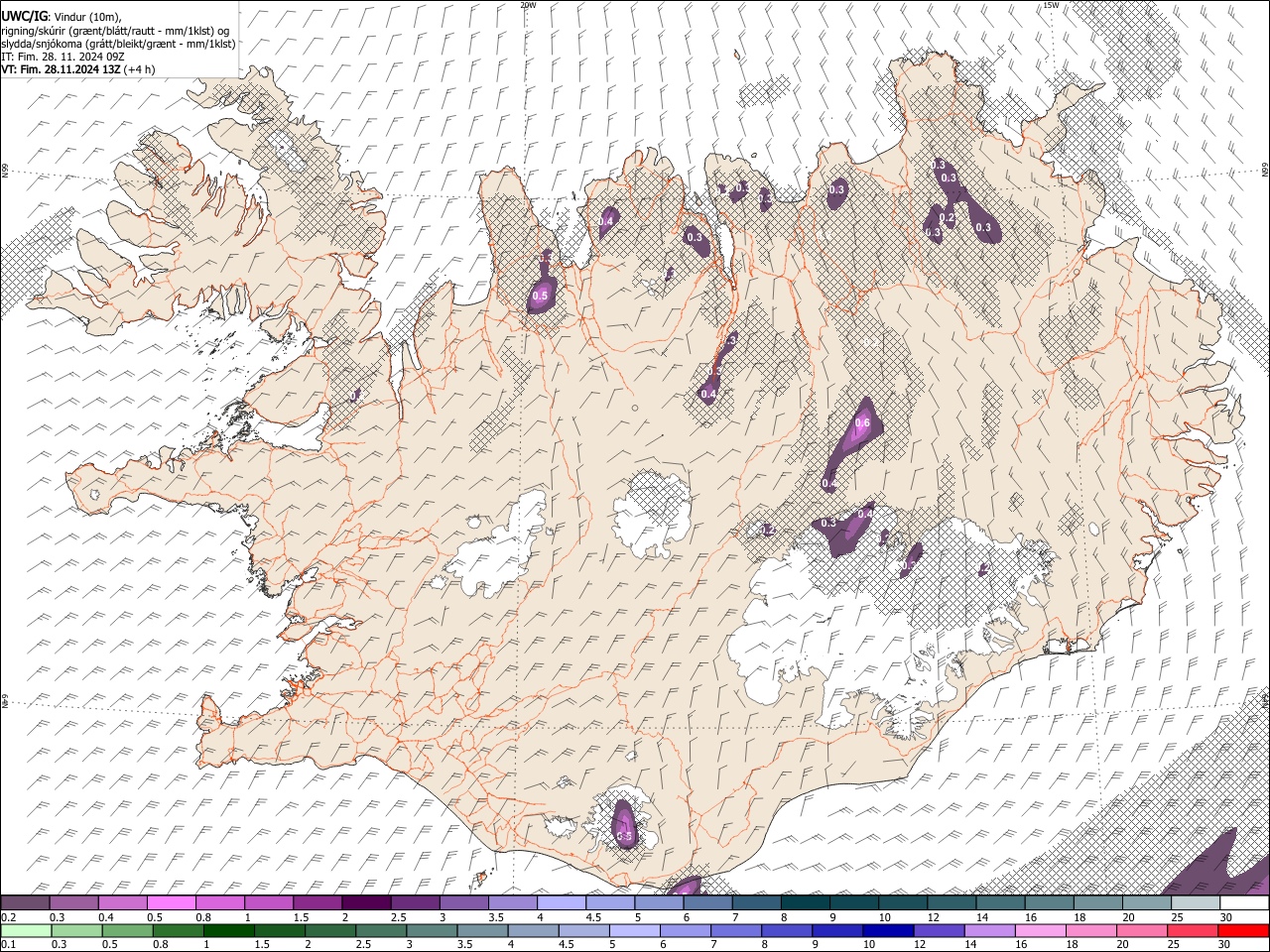
Task: Click the 'IT: Fim. 28. 11. 2024 09Z' line
Action: tap(63, 57)
